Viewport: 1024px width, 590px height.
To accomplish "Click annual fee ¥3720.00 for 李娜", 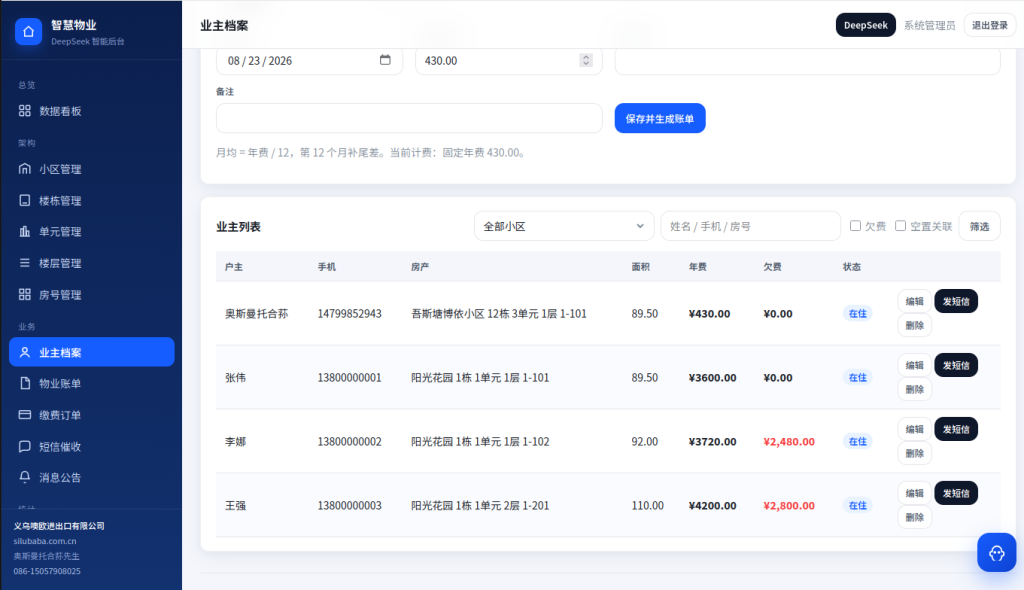I will pos(712,442).
